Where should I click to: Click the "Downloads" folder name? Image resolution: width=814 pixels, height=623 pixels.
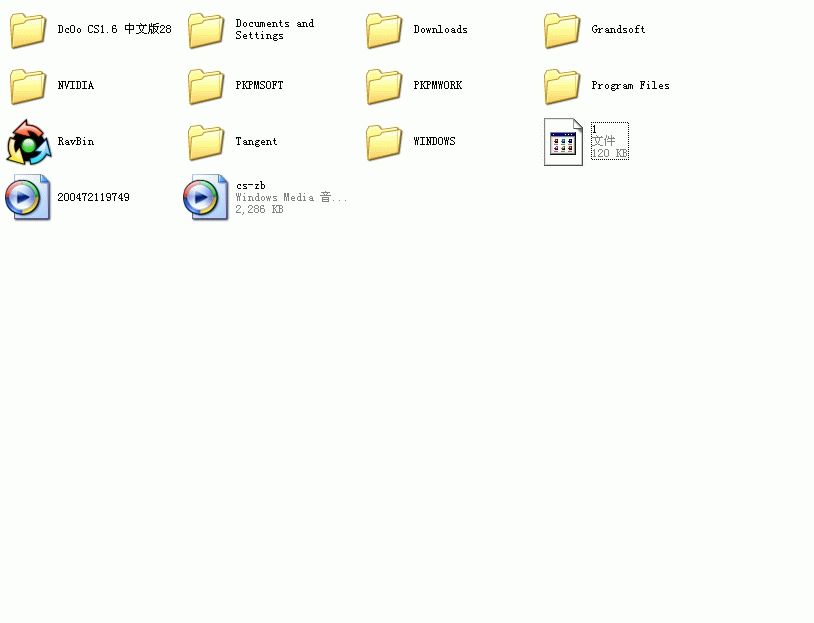(x=440, y=30)
